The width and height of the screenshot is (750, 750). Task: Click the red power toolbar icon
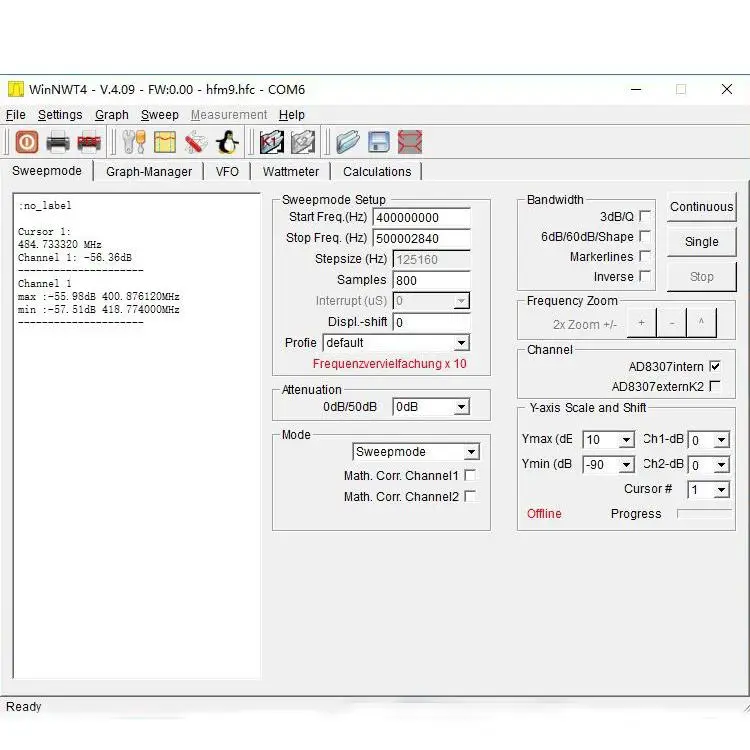(27, 142)
